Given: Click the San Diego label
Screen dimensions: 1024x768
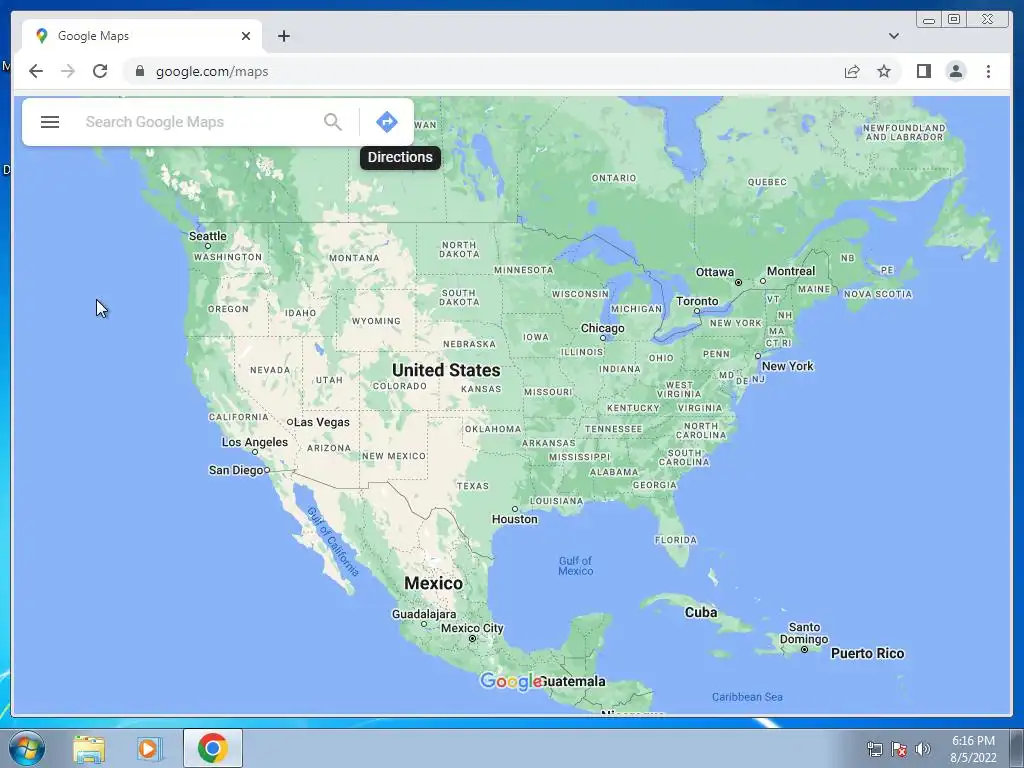Looking at the screenshot, I should (x=236, y=470).
